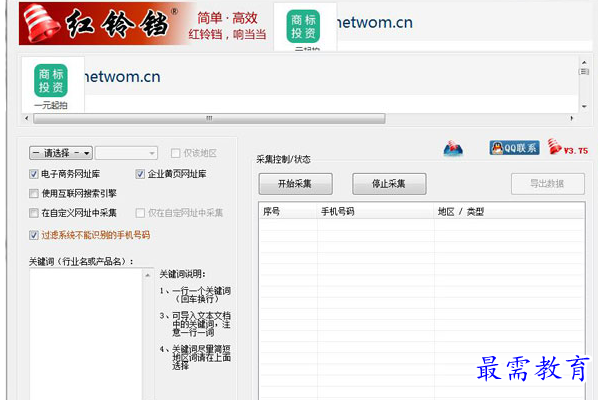Open the empty second region dropdown
Viewport: 598px width, 400px height.
click(x=126, y=153)
